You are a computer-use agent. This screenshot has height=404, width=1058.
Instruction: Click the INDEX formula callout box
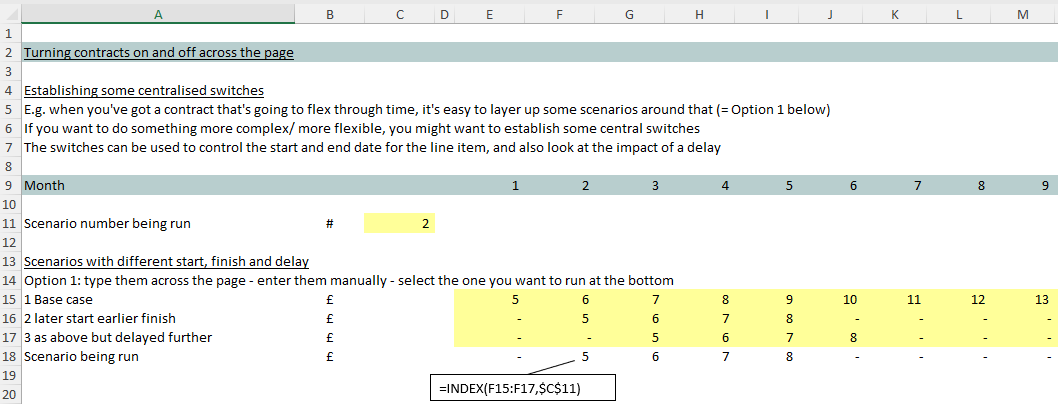click(521, 387)
